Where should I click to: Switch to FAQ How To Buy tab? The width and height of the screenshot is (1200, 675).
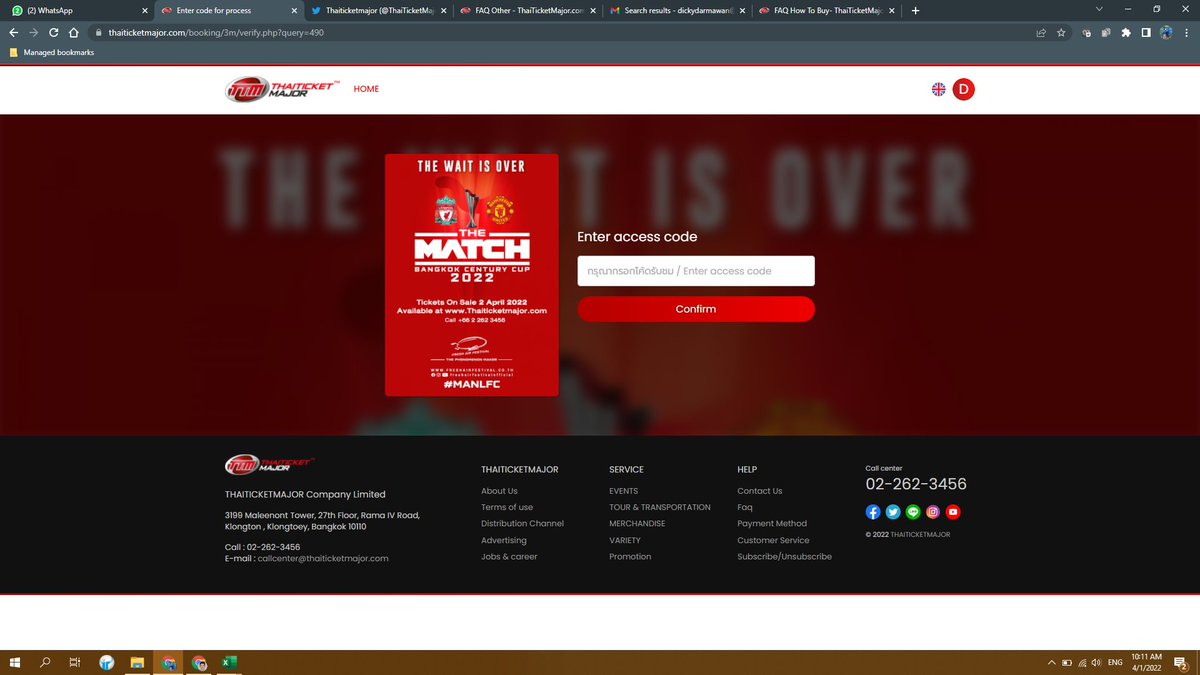[x=826, y=10]
